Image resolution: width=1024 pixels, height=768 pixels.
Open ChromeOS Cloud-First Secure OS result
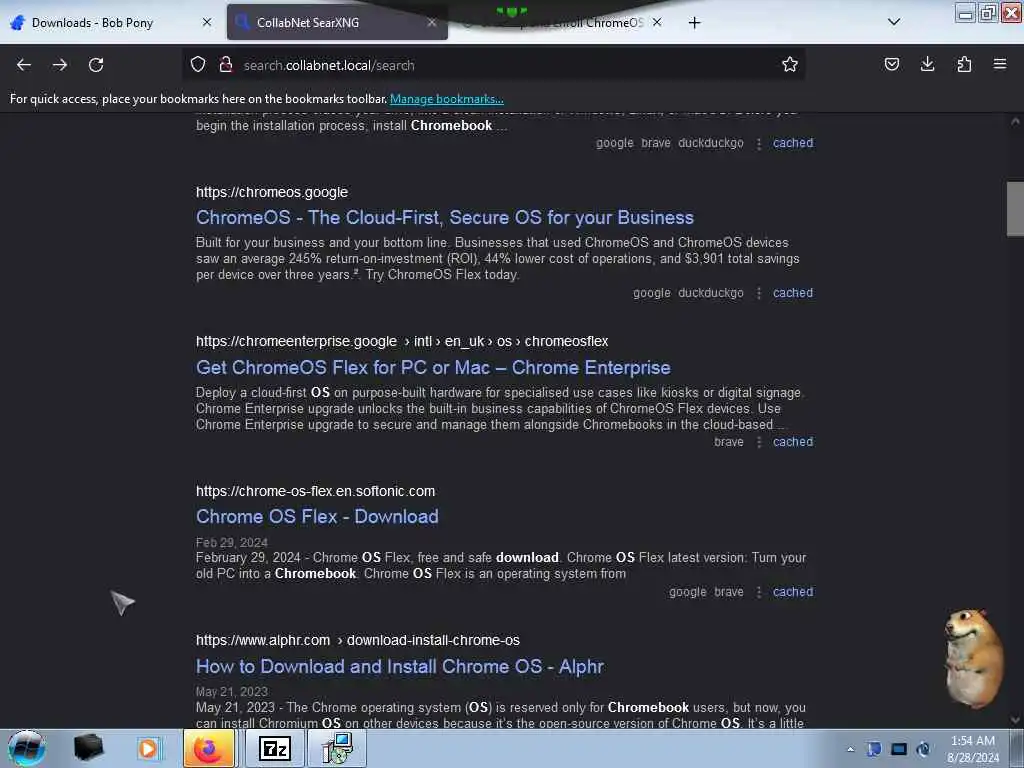coord(445,217)
